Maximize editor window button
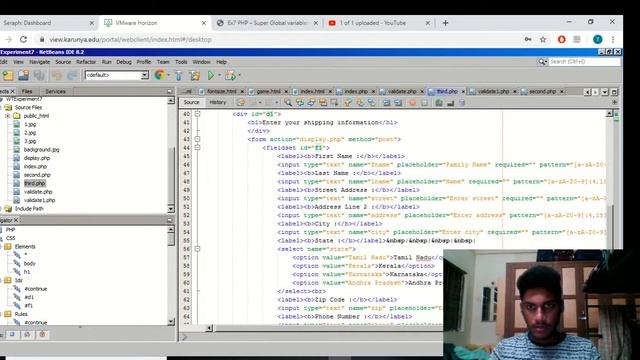The image size is (640, 360). pos(614,92)
